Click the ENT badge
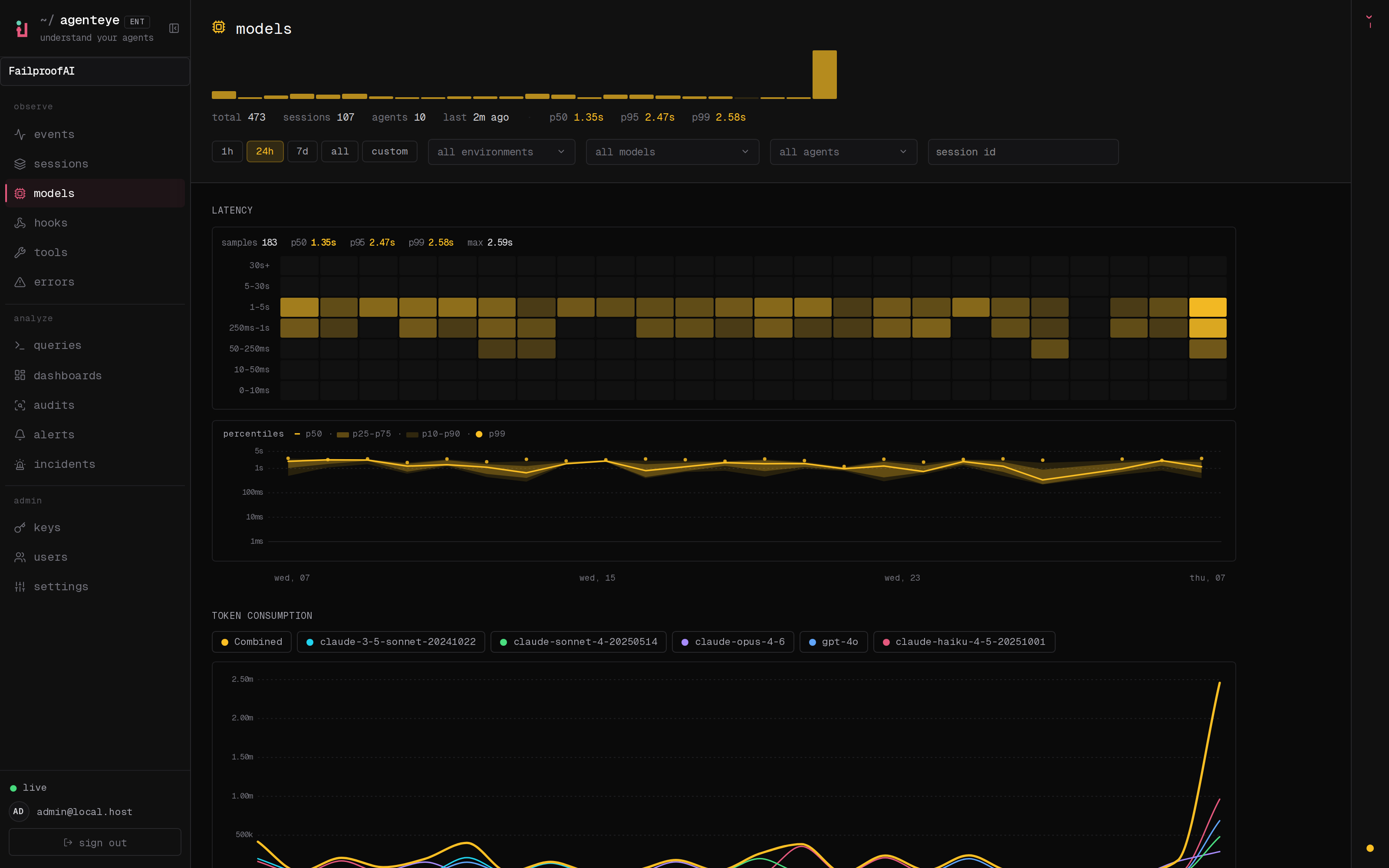This screenshot has height=868, width=1389. [137, 22]
